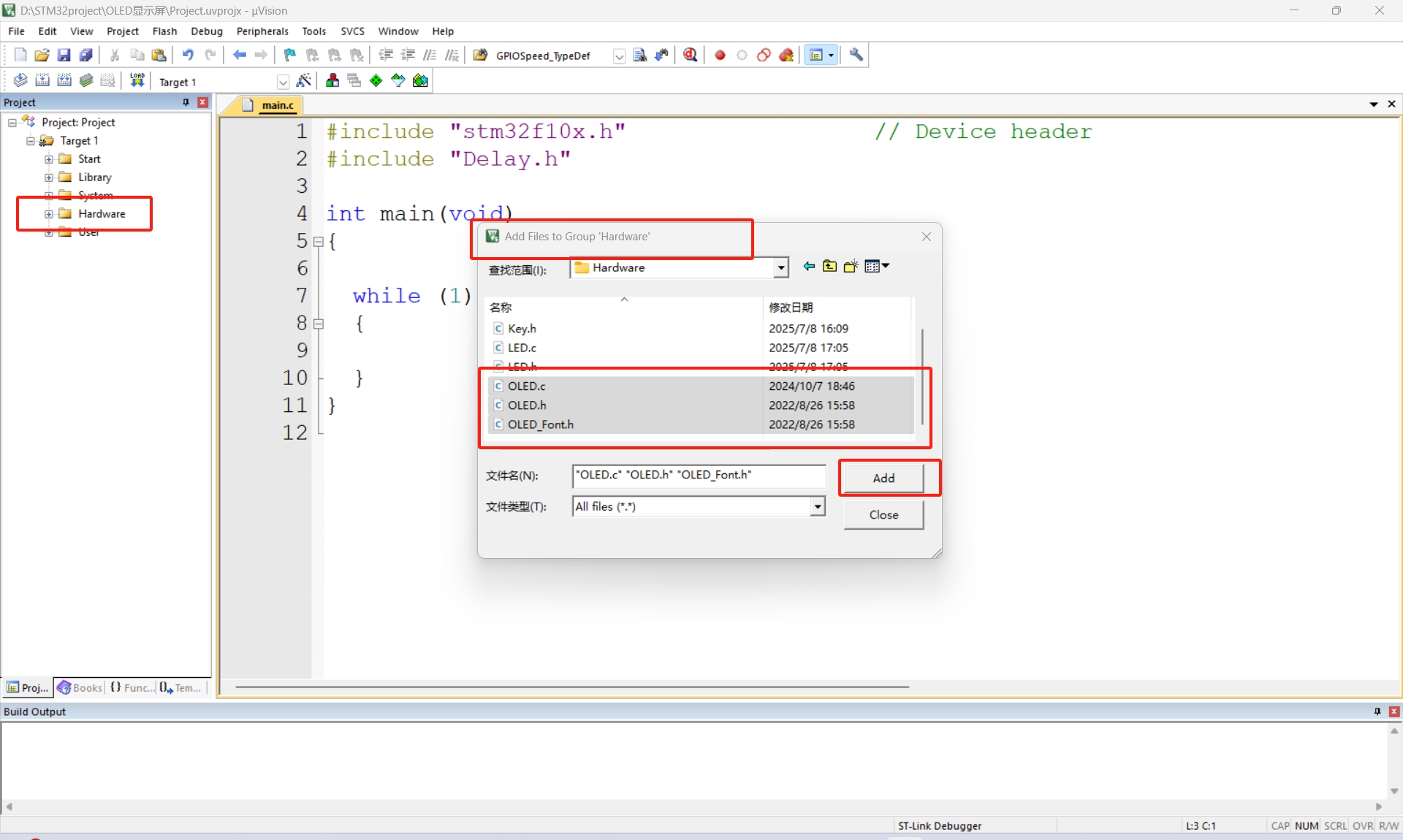
Task: Toggle the bookmark flag icon
Action: [x=290, y=56]
